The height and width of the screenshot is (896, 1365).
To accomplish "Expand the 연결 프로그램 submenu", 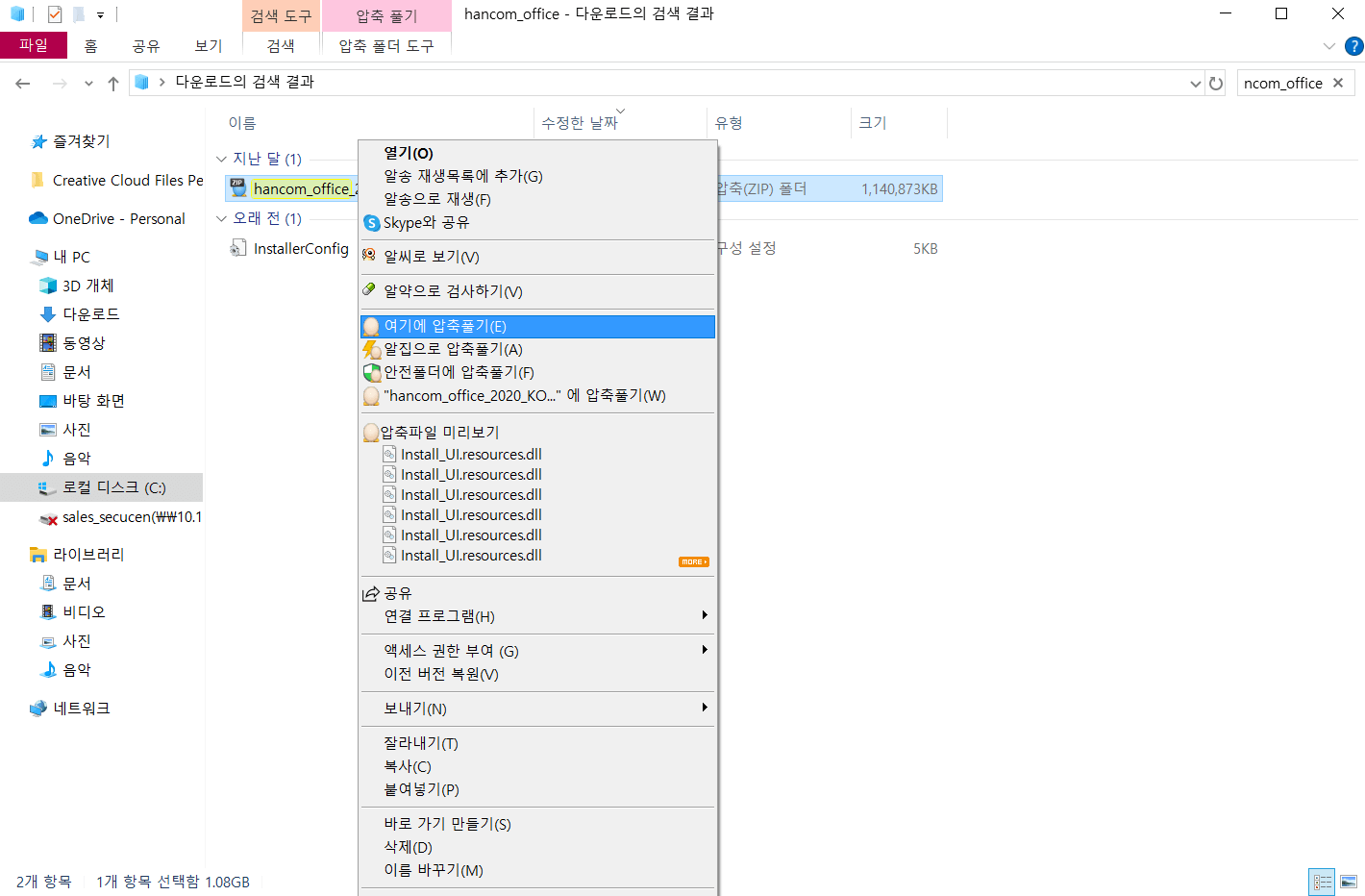I will tap(705, 615).
